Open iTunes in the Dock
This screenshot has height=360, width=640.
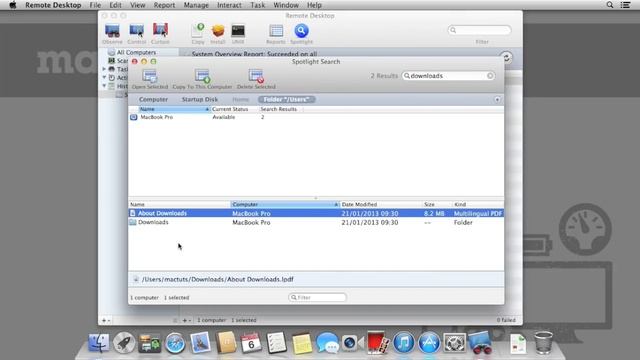(403, 342)
